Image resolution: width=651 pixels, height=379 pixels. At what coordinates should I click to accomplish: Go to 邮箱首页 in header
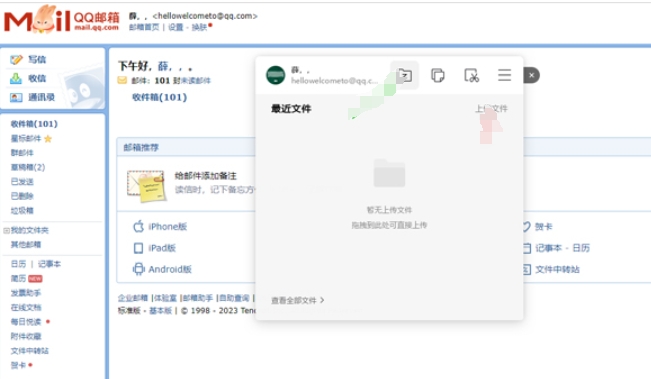pyautogui.click(x=144, y=27)
